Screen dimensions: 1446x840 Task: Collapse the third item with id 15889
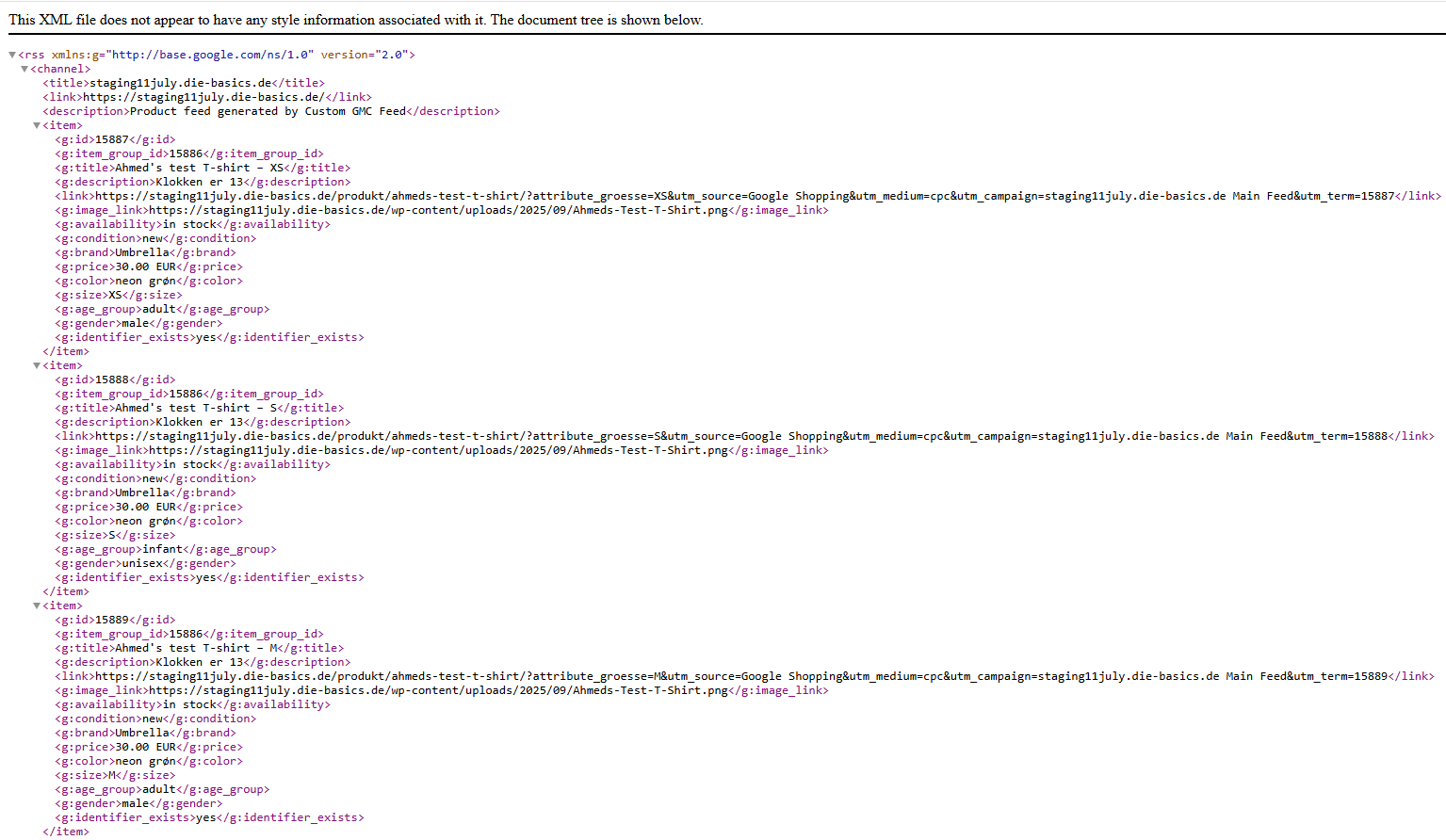(37, 605)
